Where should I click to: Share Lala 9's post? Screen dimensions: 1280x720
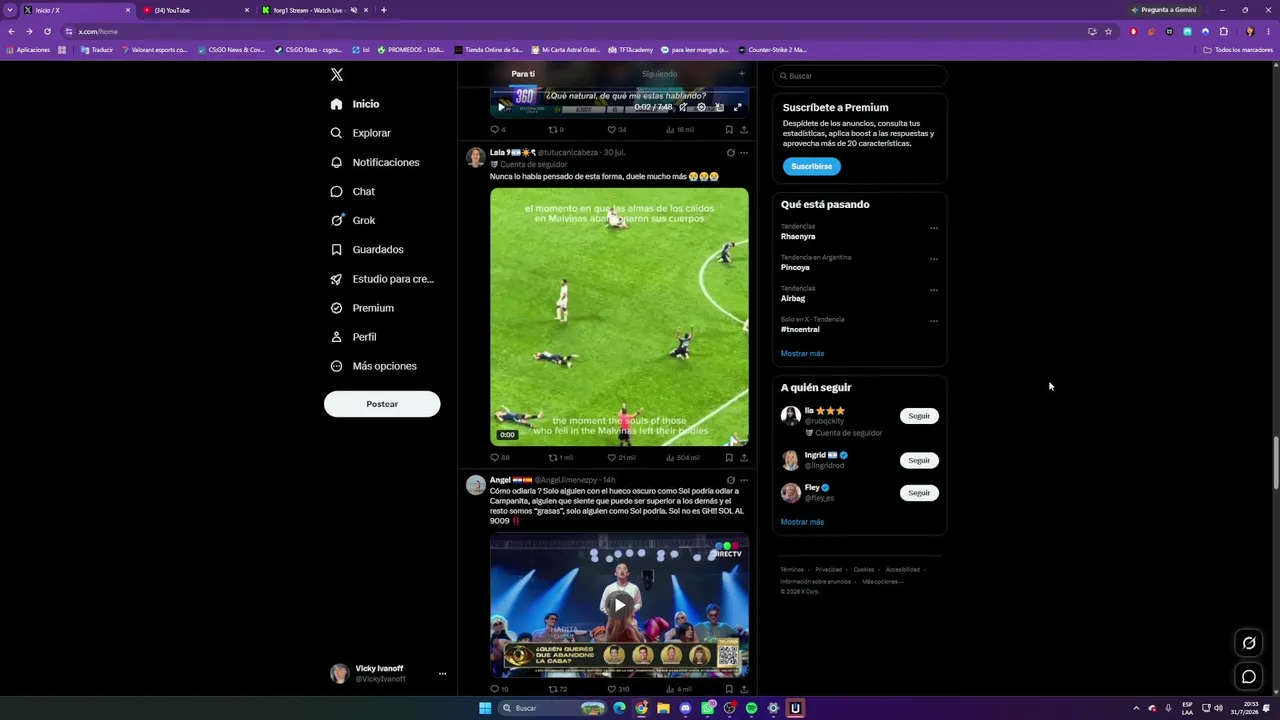(743, 458)
